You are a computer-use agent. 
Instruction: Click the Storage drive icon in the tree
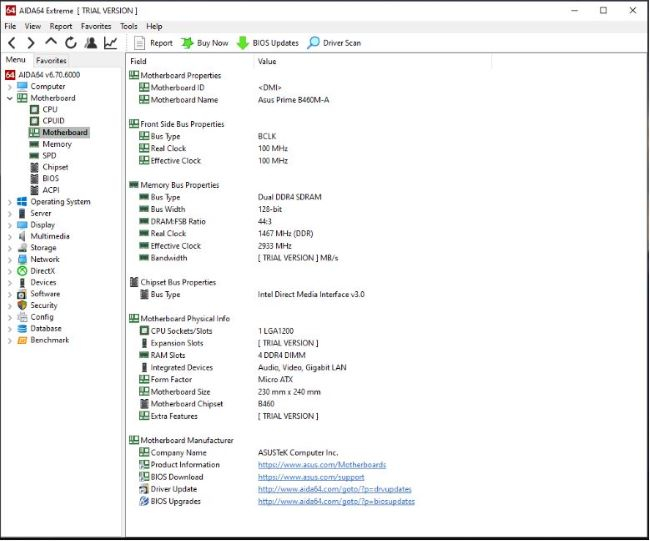click(22, 248)
